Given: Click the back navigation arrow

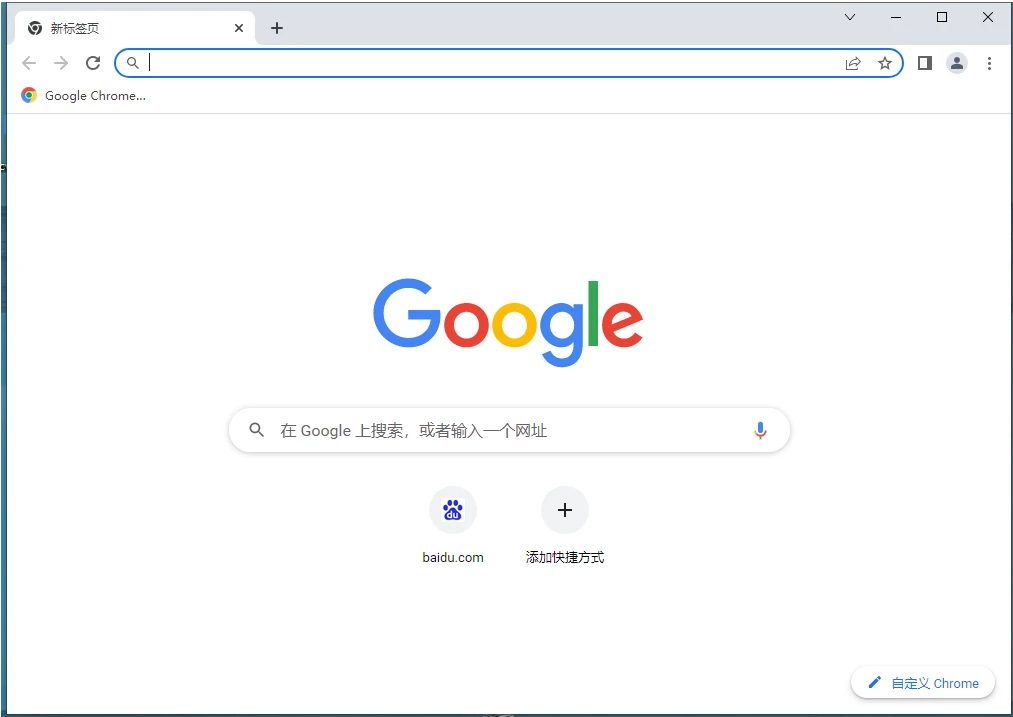Looking at the screenshot, I should [29, 63].
